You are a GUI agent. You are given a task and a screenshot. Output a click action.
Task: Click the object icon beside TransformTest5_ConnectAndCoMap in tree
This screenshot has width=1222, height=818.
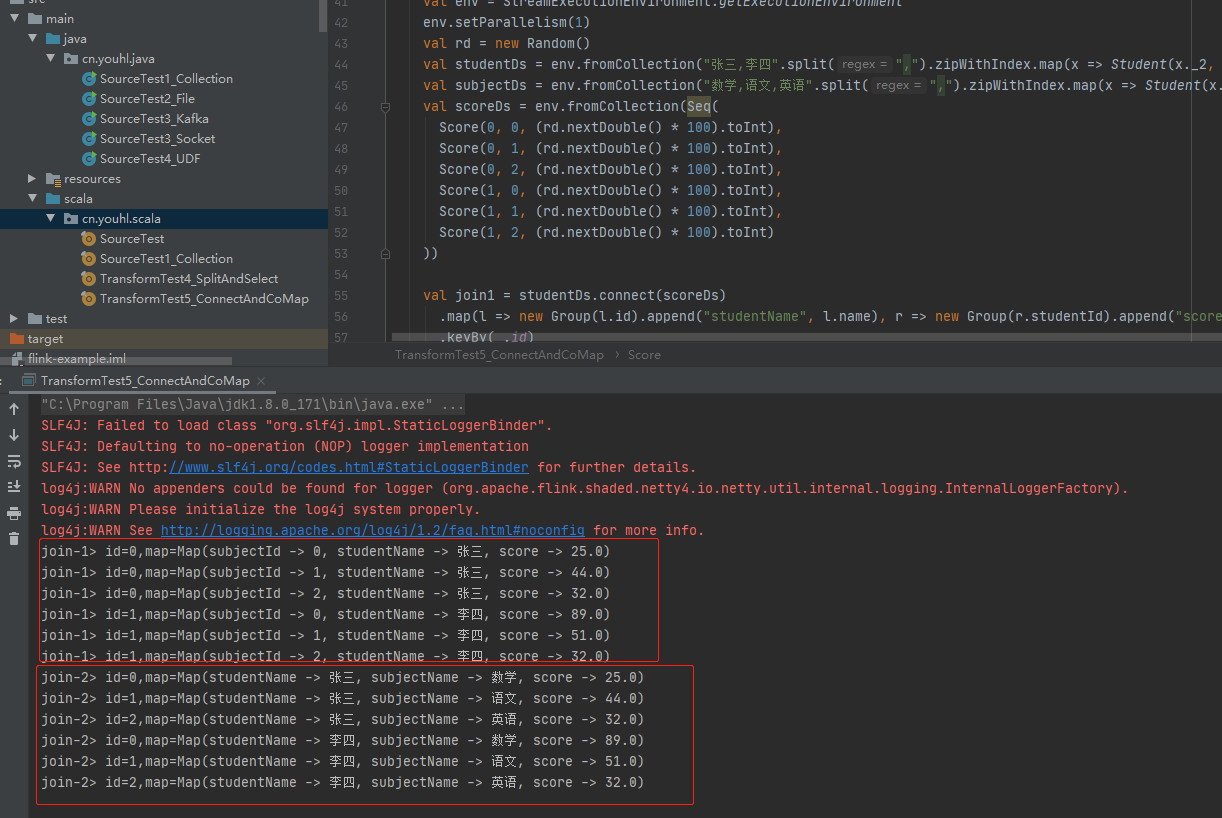coord(89,299)
